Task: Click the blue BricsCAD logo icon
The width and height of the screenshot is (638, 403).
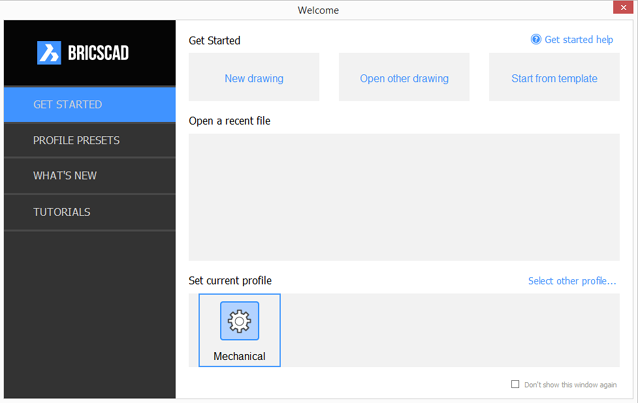Action: 49,53
